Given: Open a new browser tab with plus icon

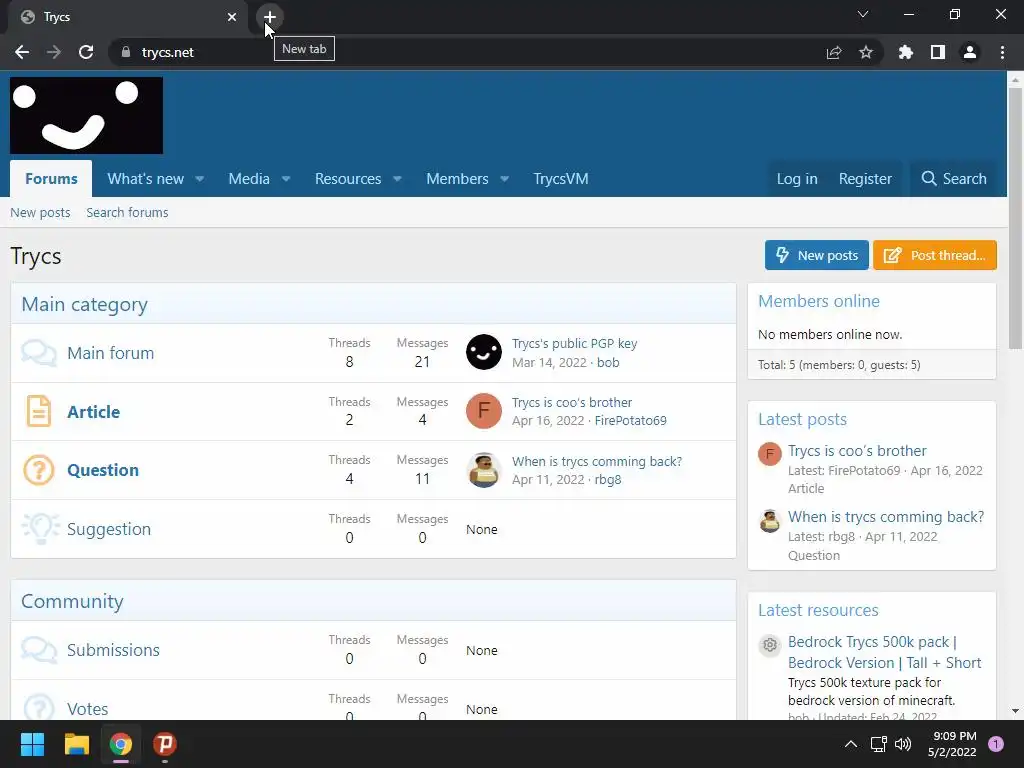Looking at the screenshot, I should [270, 17].
